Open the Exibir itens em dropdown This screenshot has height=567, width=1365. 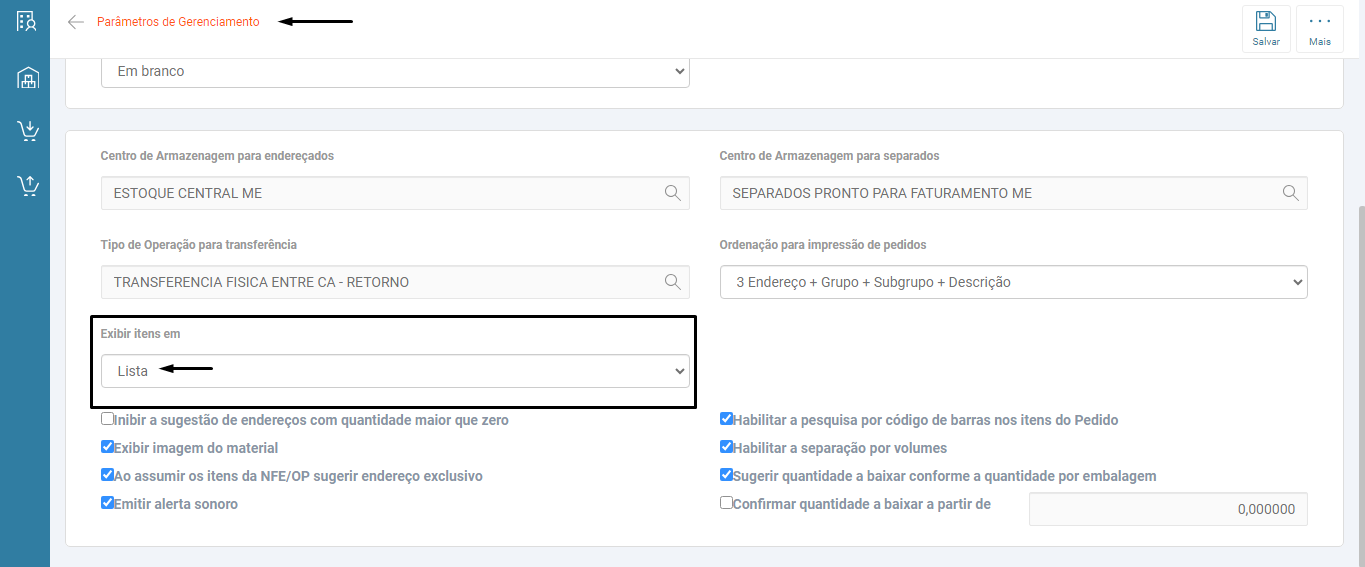(x=395, y=371)
